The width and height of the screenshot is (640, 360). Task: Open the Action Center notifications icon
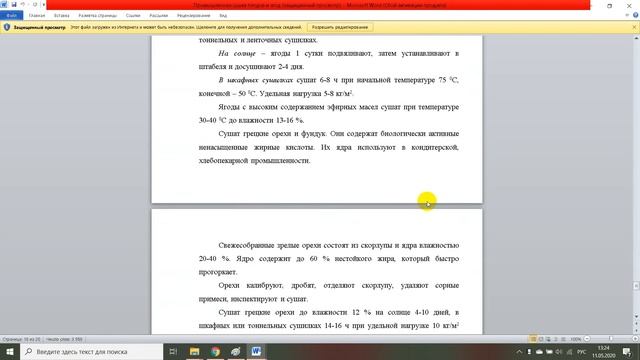(627, 351)
